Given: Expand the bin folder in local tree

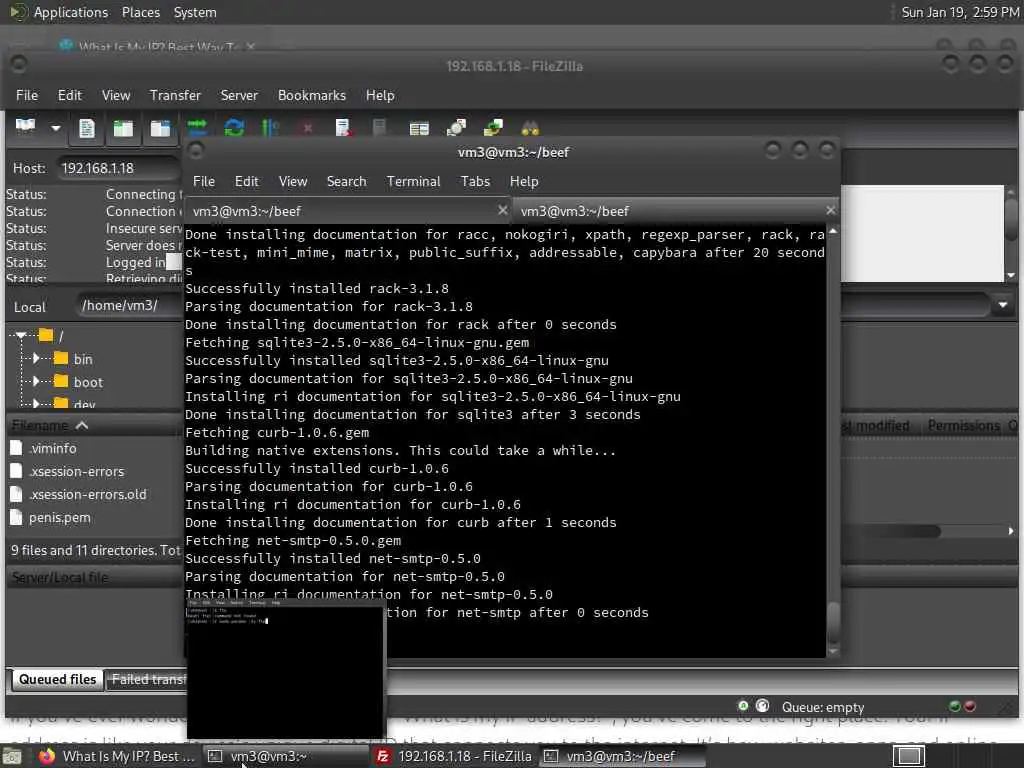Looking at the screenshot, I should tap(36, 359).
